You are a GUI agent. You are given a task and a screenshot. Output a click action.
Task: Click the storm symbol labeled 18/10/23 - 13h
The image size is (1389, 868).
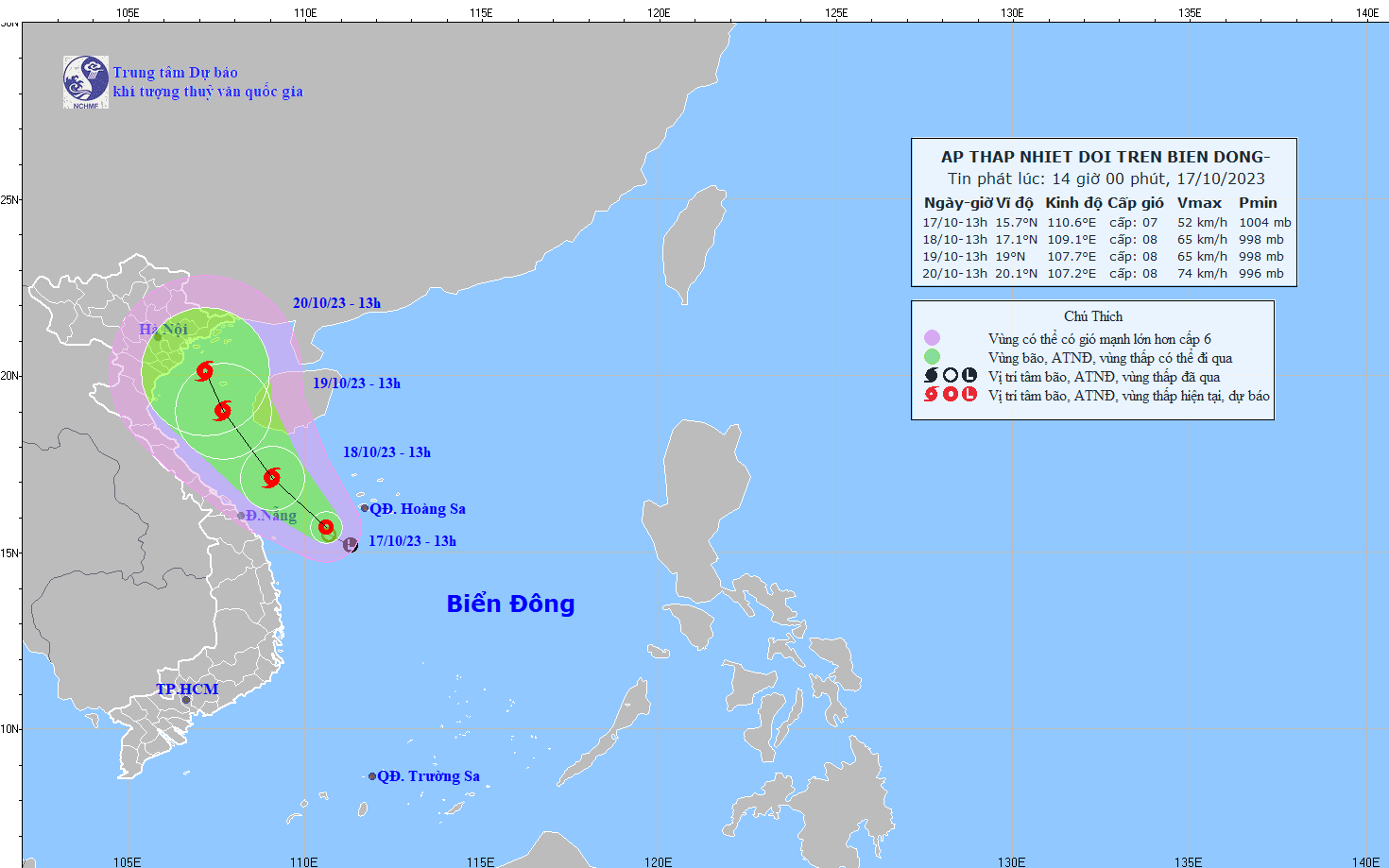tap(272, 477)
